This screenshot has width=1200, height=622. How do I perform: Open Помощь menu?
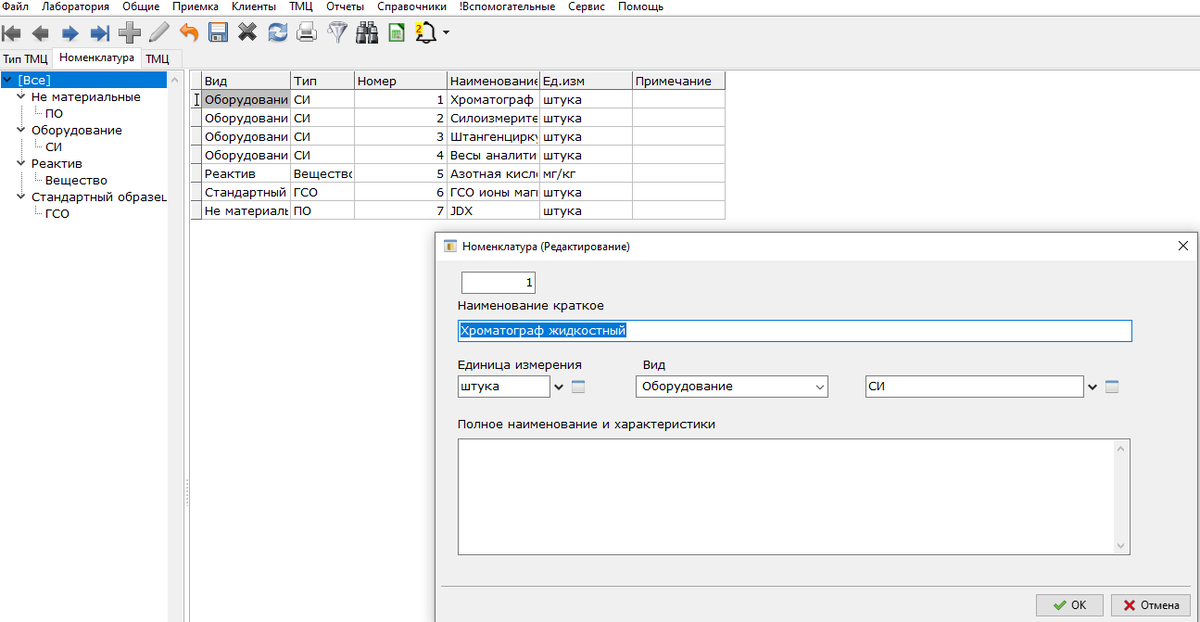640,6
